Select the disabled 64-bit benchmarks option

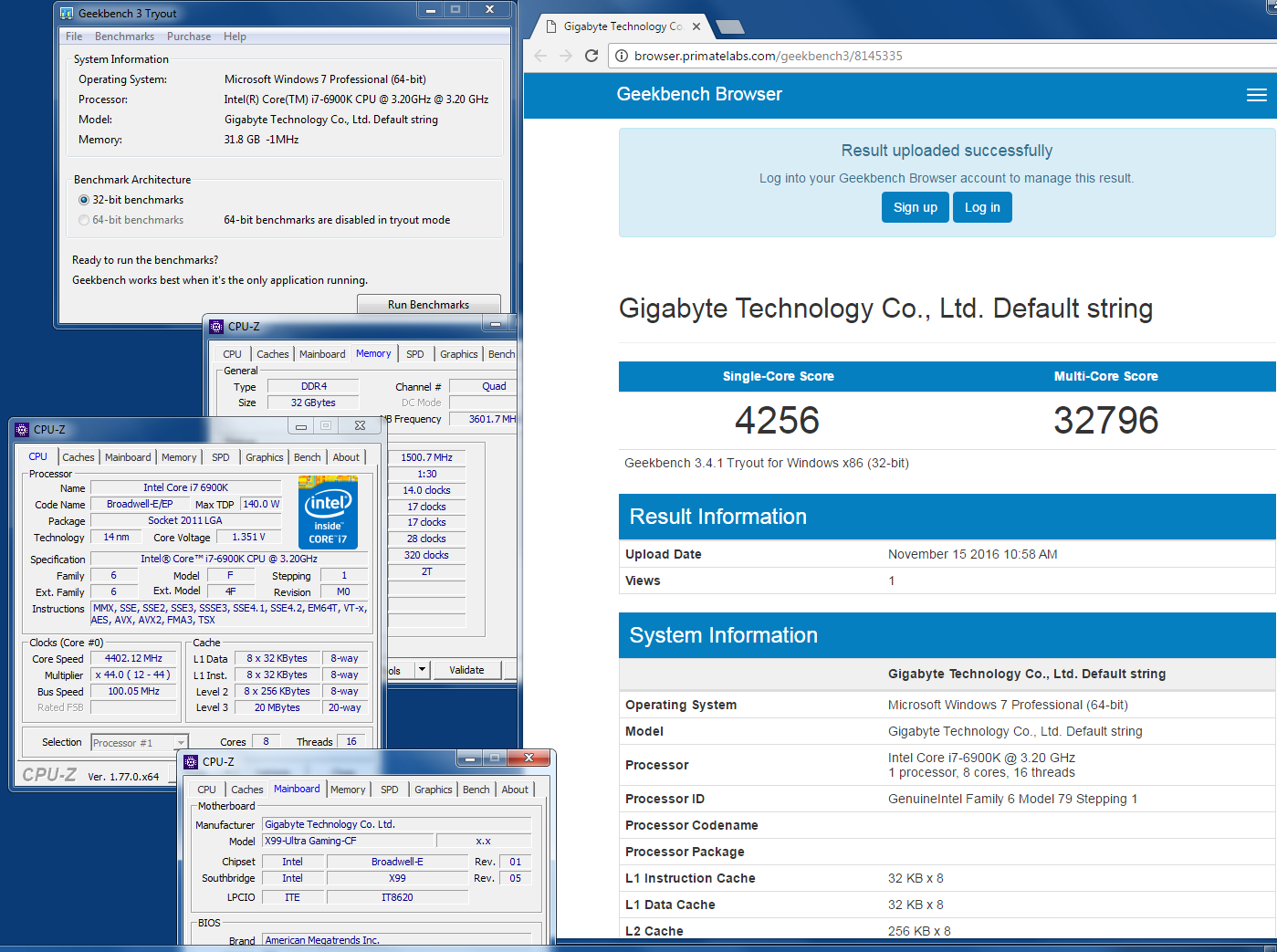84,220
